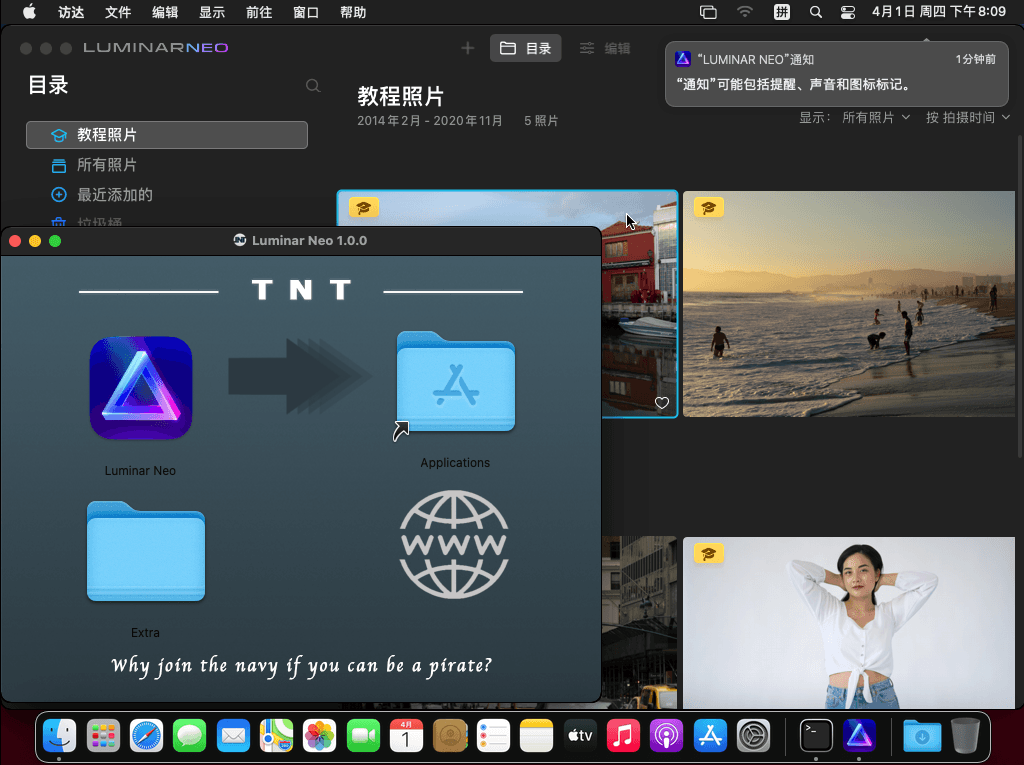1024x765 pixels.
Task: Open Finder from the Dock
Action: point(59,736)
